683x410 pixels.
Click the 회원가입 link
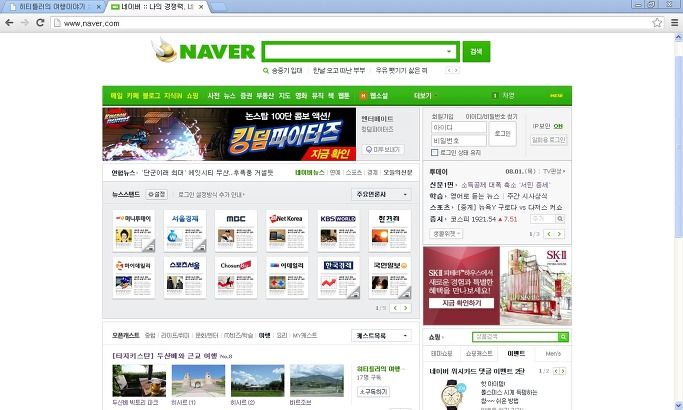tap(442, 116)
